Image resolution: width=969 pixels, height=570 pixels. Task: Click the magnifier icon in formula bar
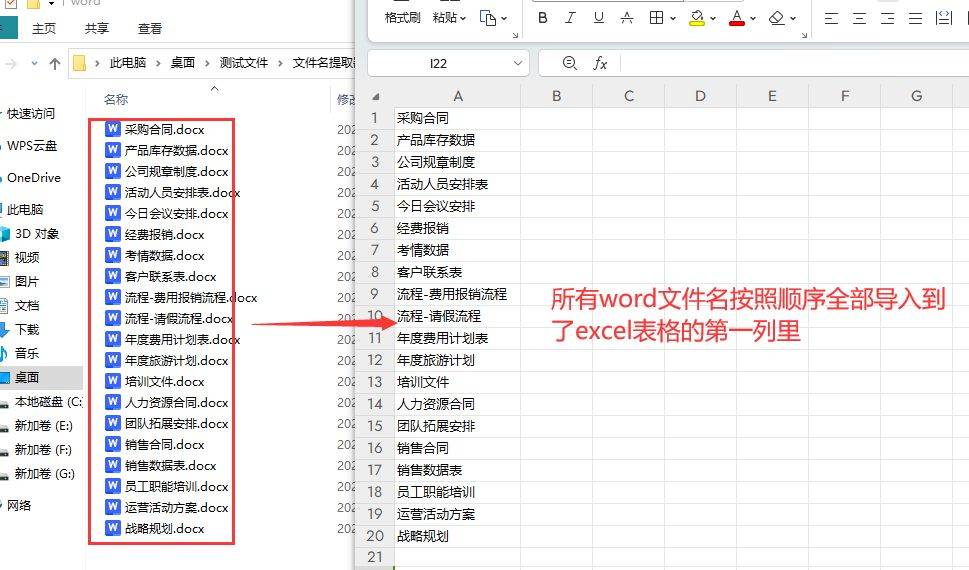tap(570, 63)
